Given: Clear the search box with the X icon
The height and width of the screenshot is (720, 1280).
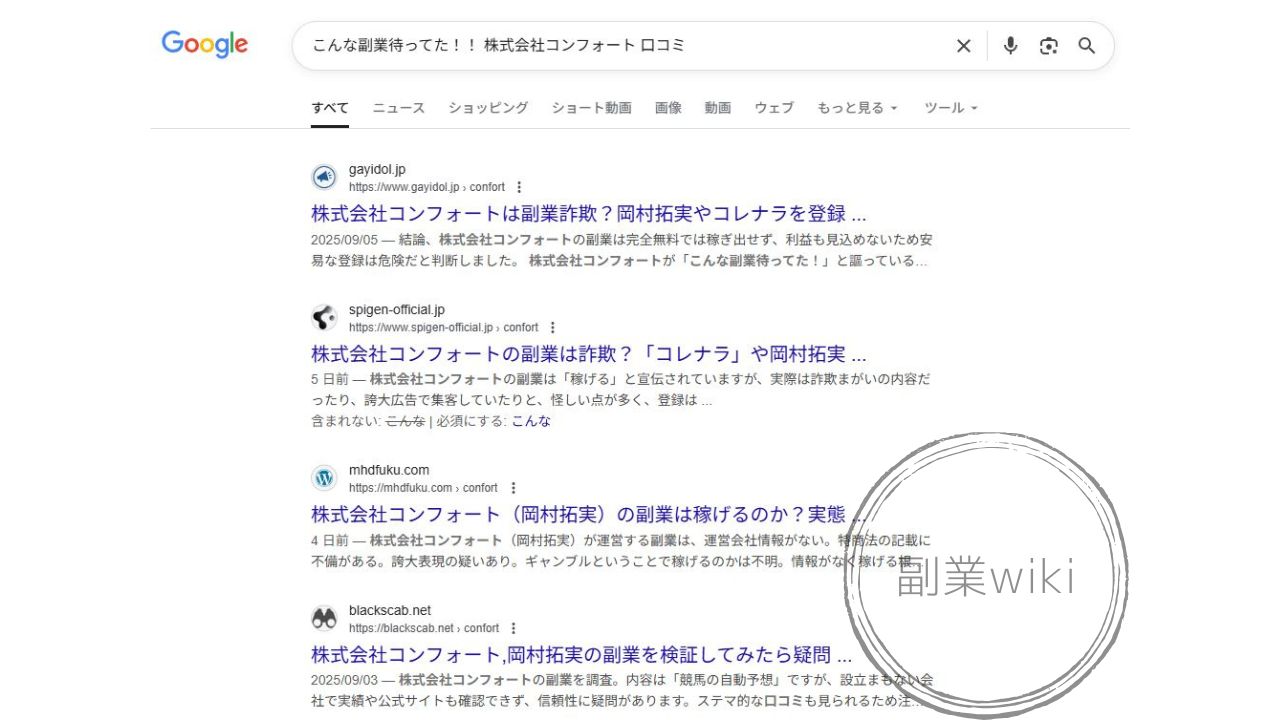Looking at the screenshot, I should pos(963,46).
